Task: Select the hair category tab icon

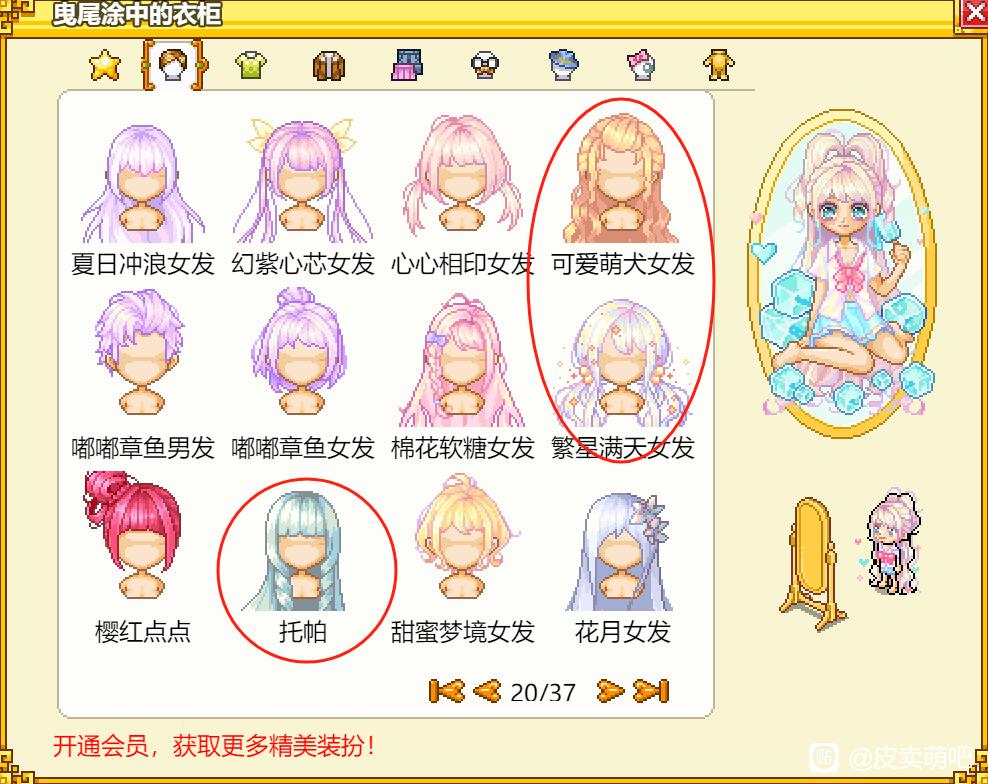Action: tap(173, 64)
